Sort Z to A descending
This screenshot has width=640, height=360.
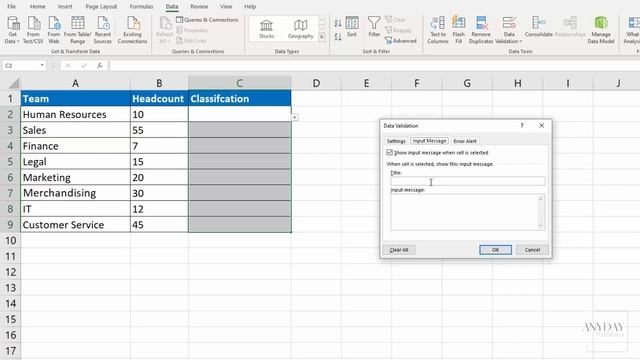coord(338,37)
